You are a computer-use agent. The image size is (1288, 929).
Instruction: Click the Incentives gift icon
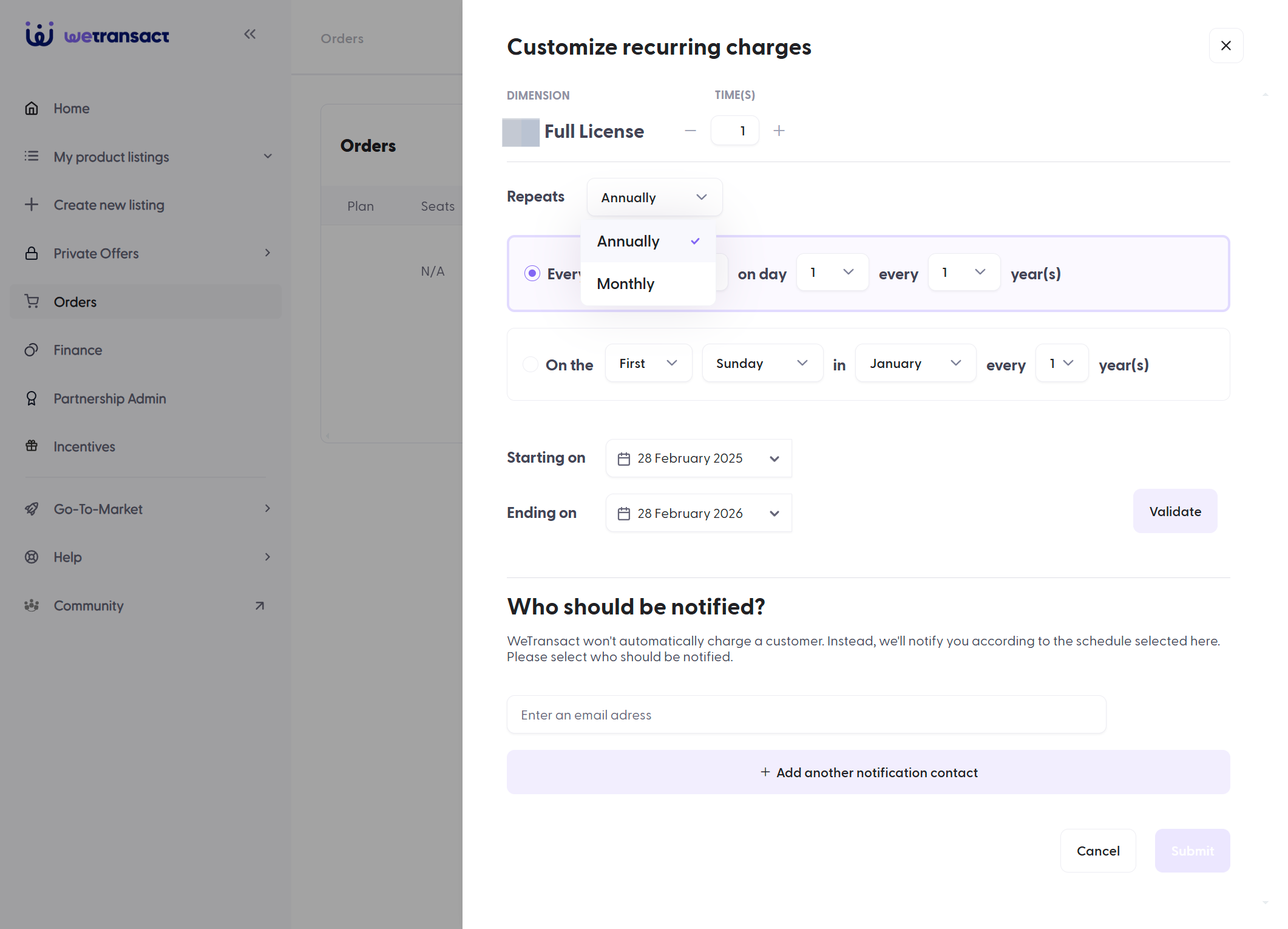tap(32, 446)
